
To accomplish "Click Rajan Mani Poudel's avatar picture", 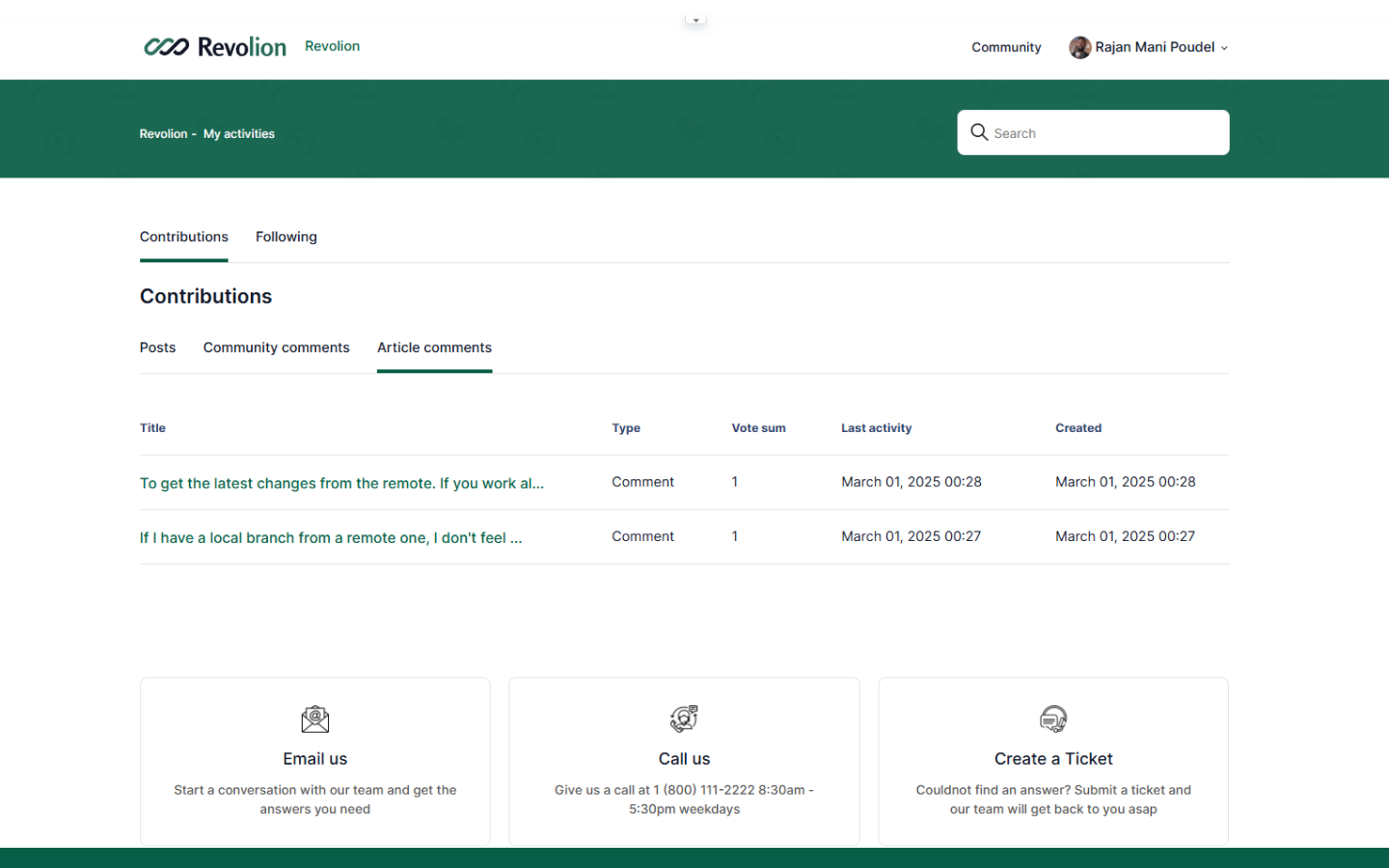I will pos(1079,47).
